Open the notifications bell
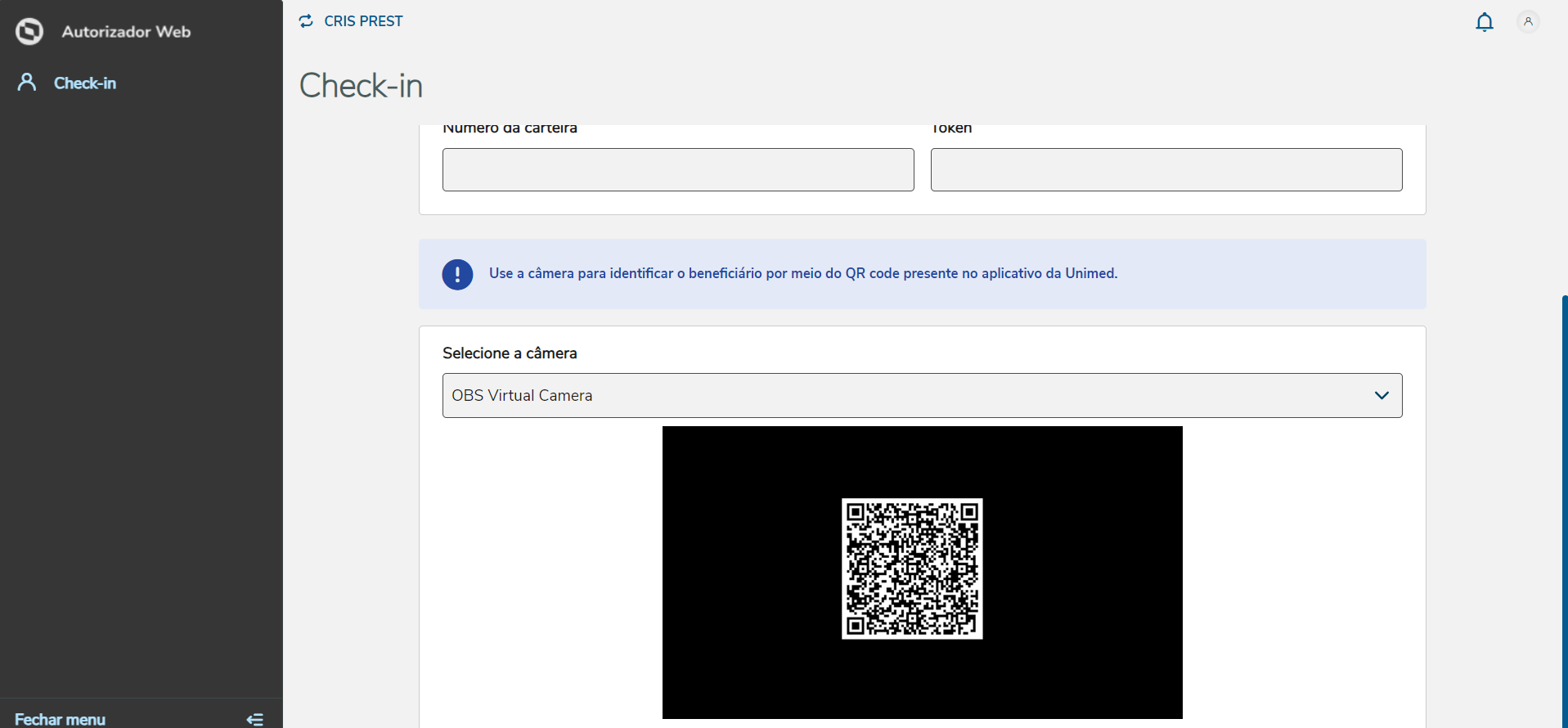The image size is (1568, 728). [x=1485, y=22]
